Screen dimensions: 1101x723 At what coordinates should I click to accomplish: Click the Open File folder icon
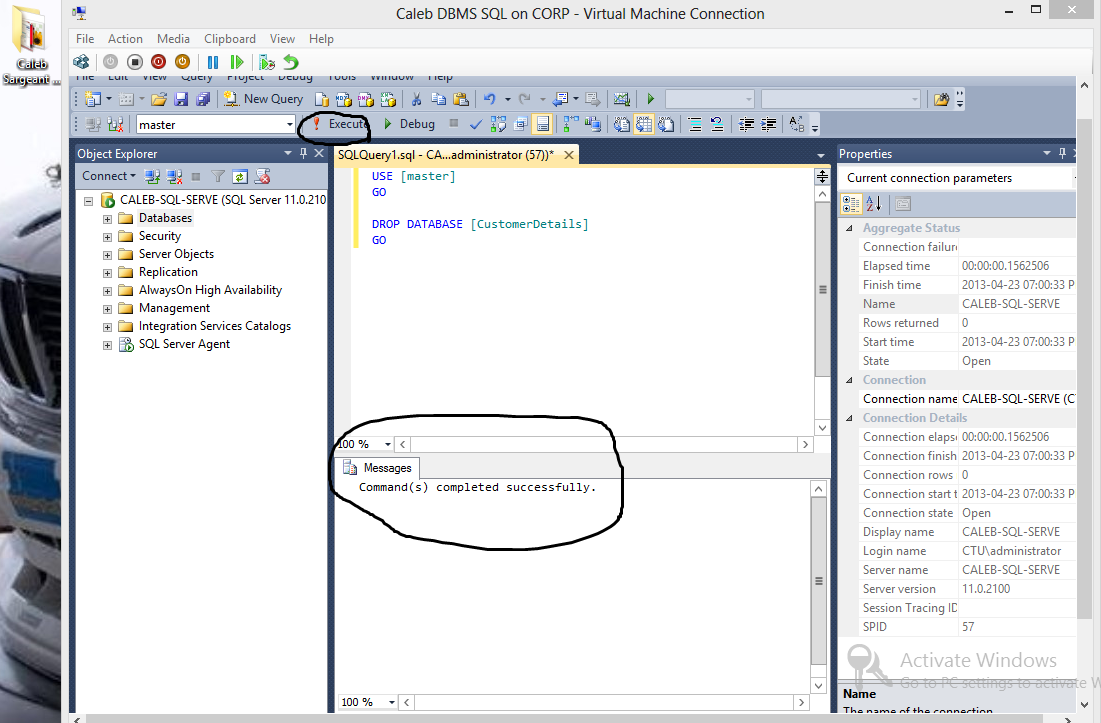tap(159, 99)
